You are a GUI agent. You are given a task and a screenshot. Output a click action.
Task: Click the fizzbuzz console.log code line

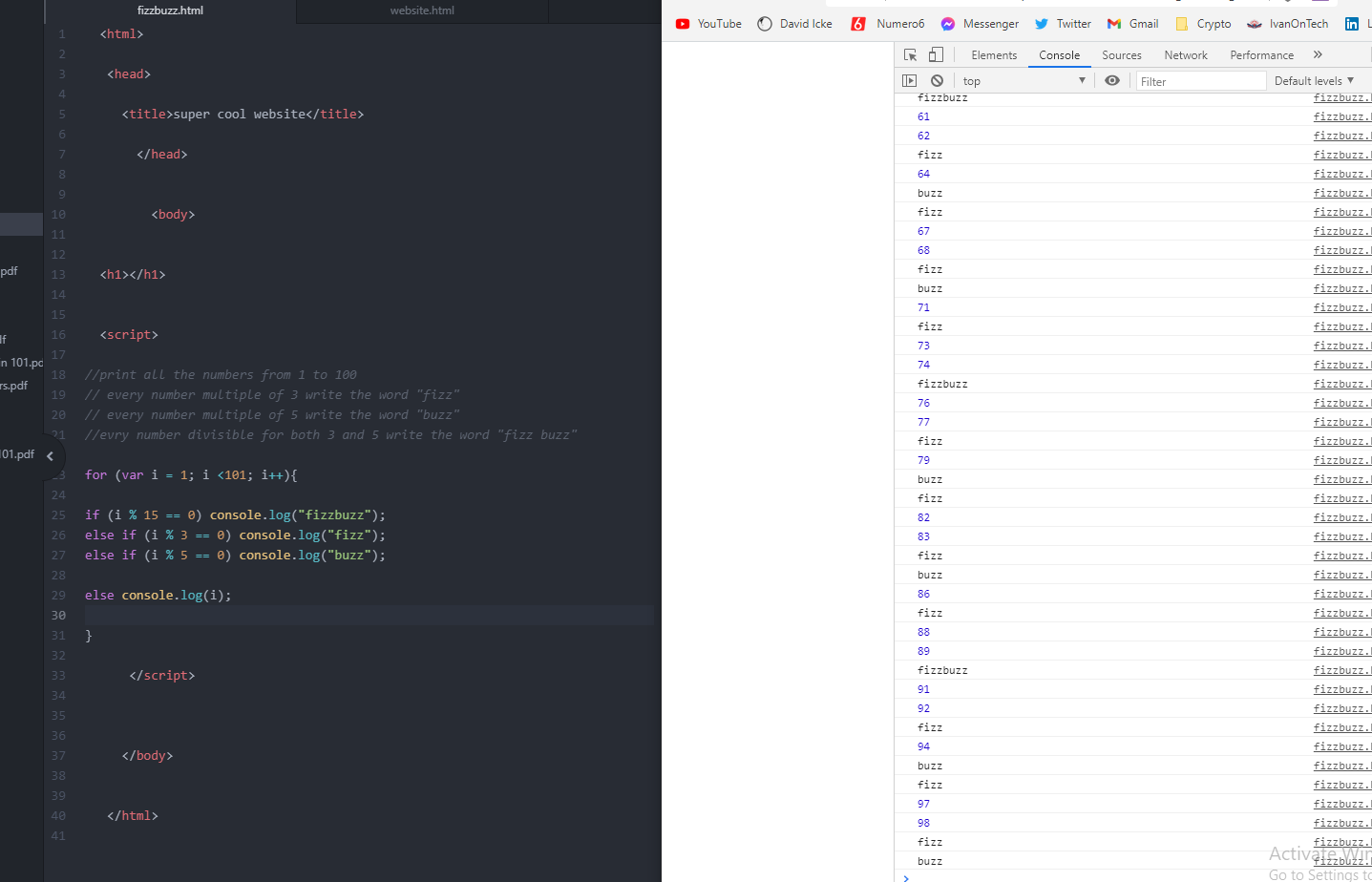tap(235, 515)
